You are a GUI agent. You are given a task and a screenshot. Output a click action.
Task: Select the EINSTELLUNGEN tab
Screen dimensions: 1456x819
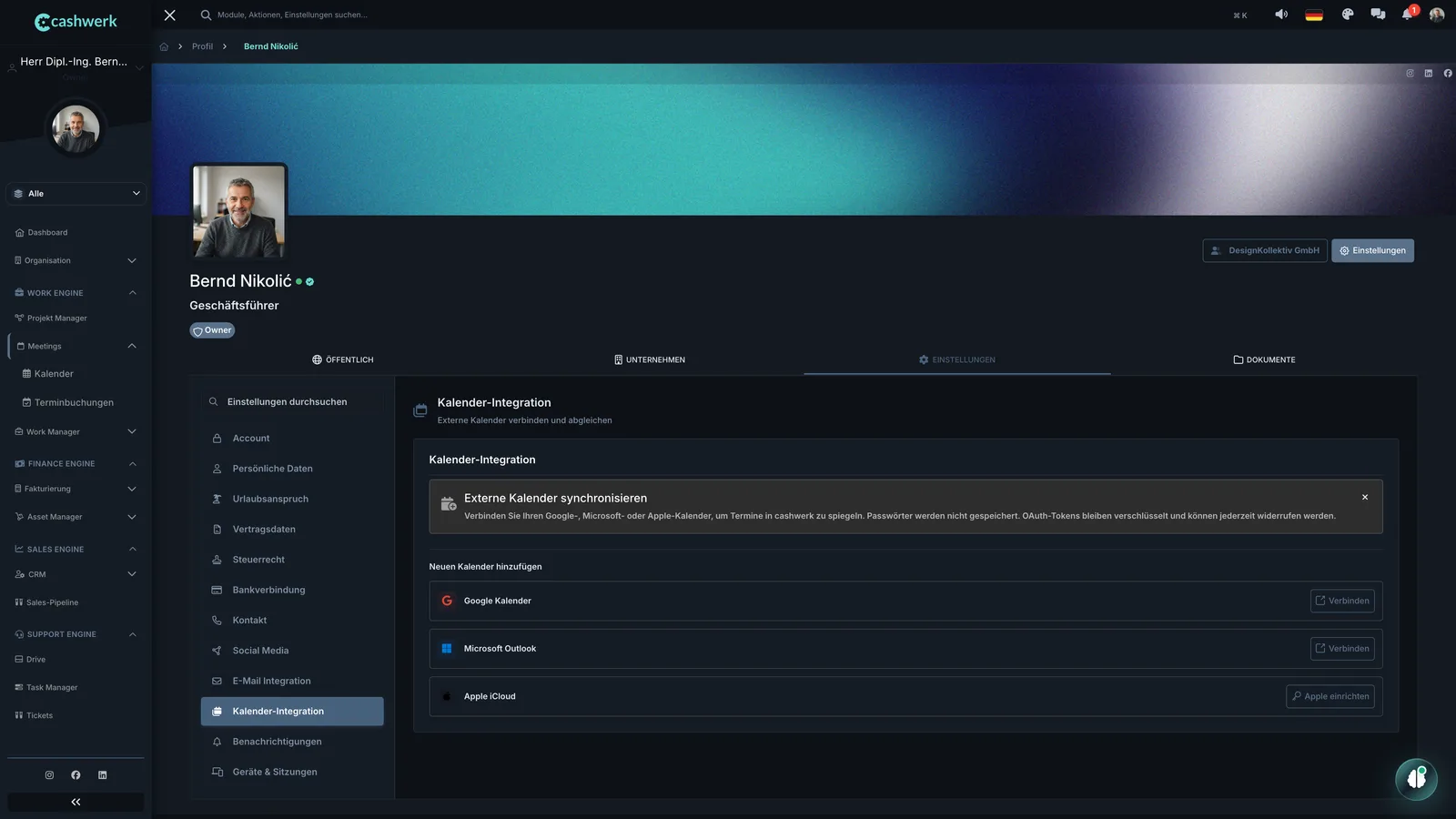[957, 359]
